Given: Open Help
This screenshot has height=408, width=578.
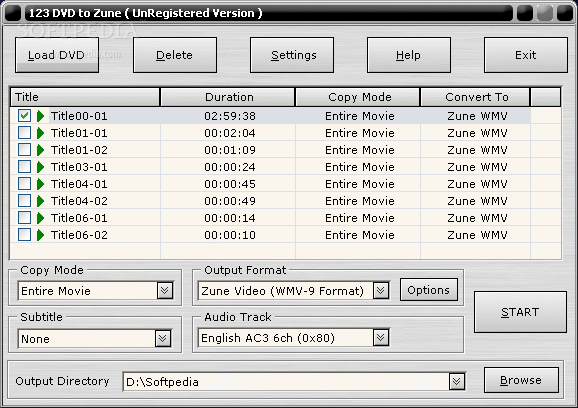Looking at the screenshot, I should [x=409, y=55].
